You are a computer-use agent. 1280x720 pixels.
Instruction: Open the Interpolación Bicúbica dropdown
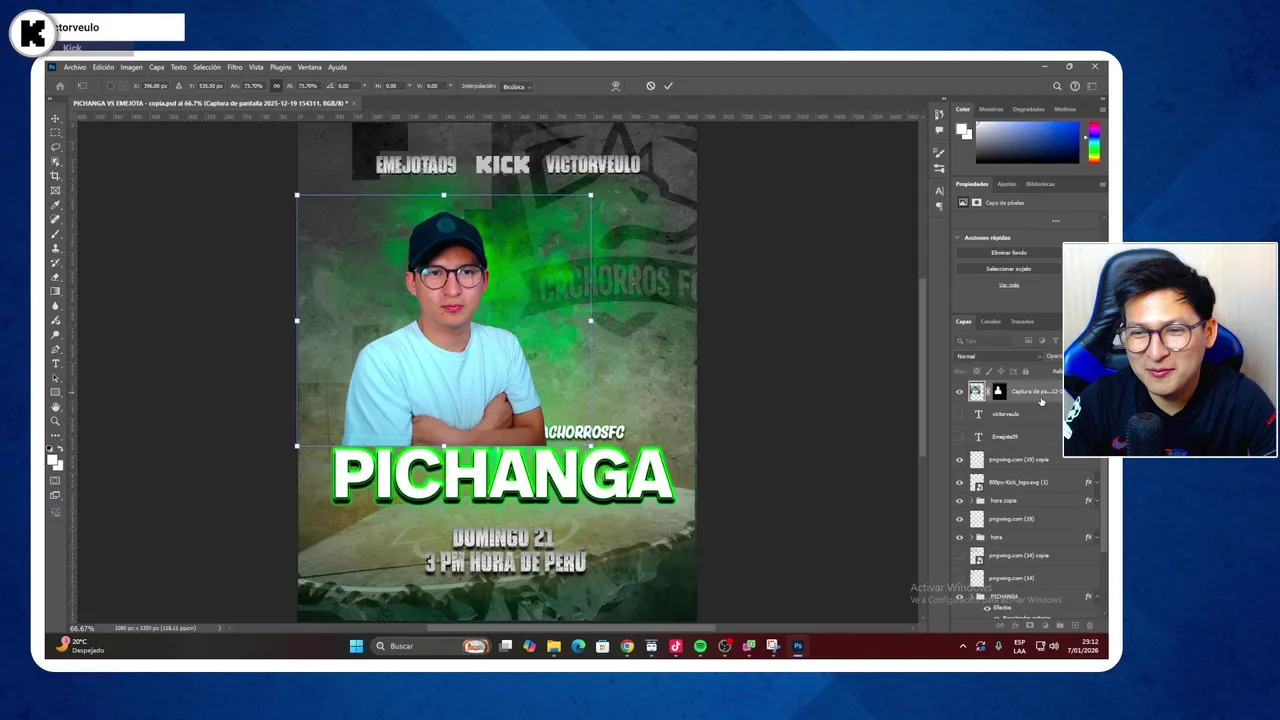click(x=517, y=86)
